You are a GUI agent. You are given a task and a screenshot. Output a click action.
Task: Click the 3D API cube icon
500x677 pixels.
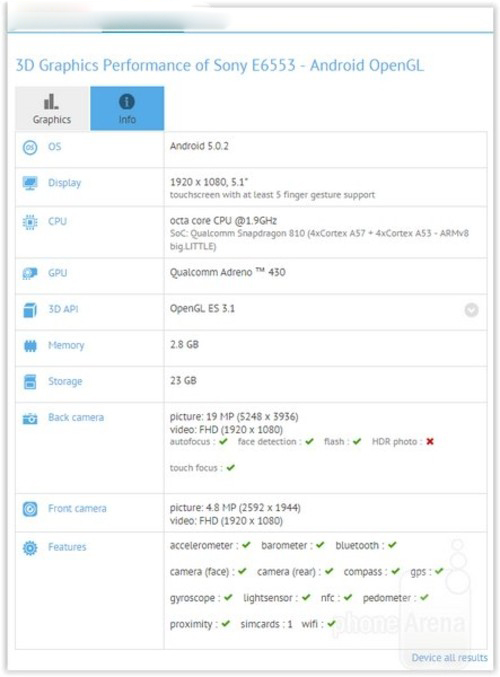coord(30,310)
